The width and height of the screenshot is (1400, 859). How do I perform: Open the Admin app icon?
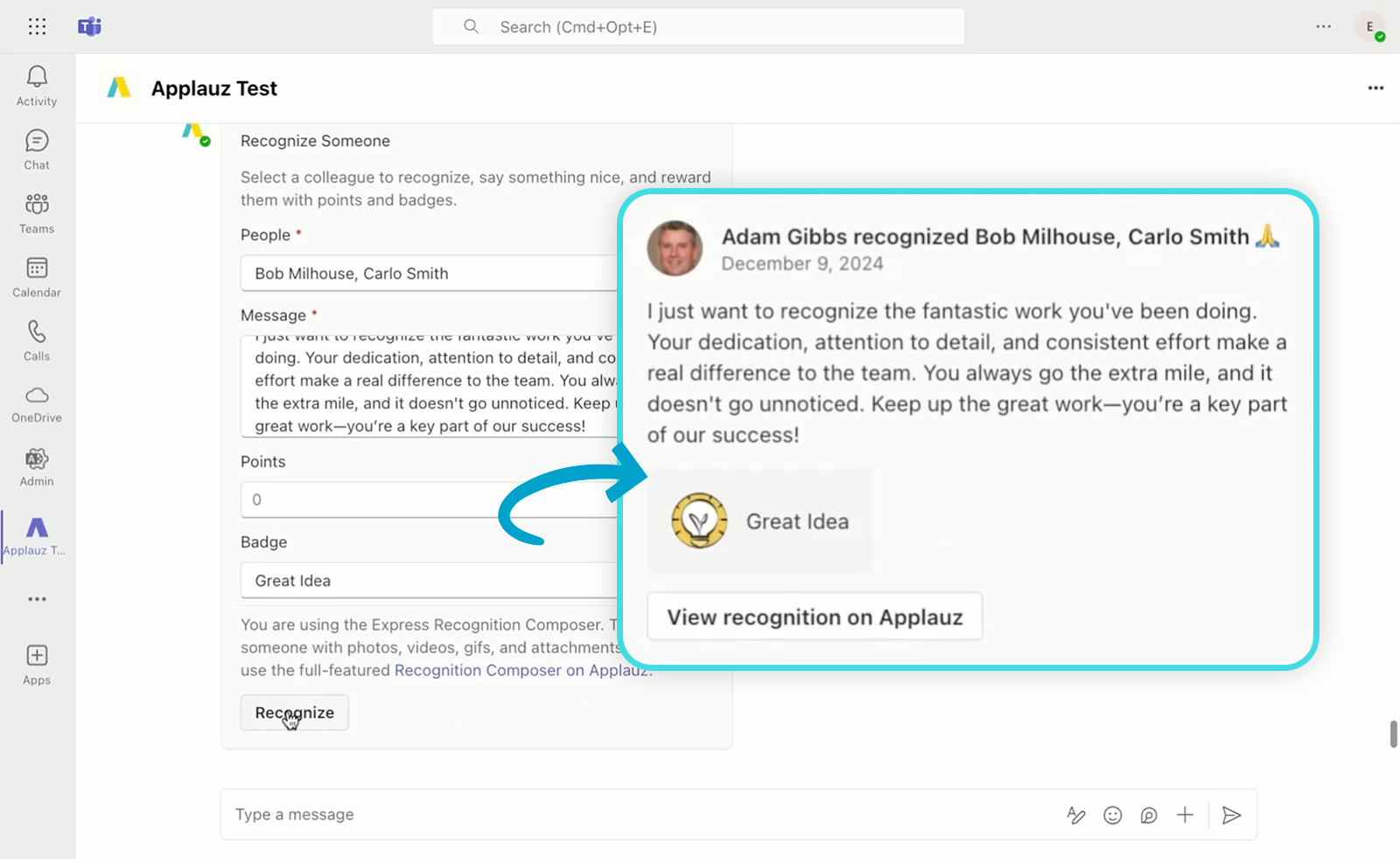(x=37, y=459)
